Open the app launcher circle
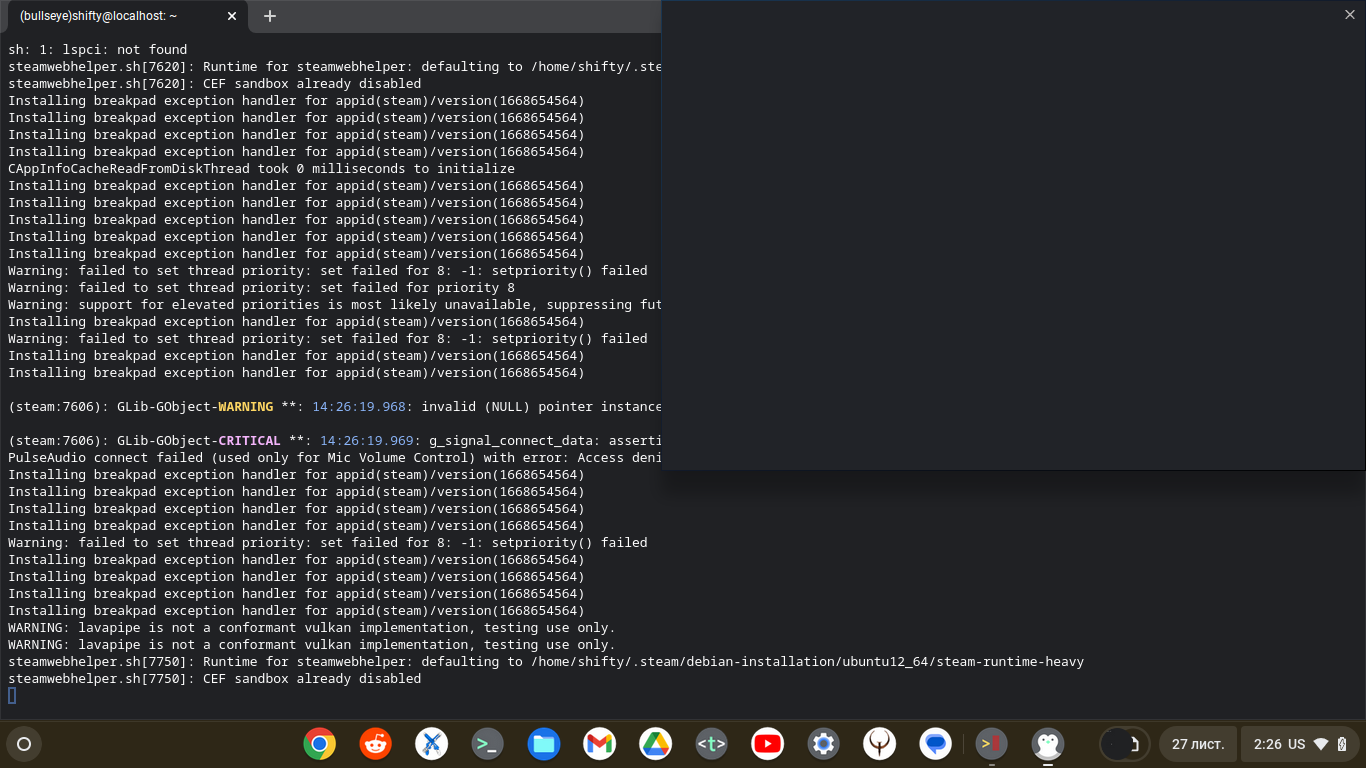The height and width of the screenshot is (768, 1366). pyautogui.click(x=23, y=744)
